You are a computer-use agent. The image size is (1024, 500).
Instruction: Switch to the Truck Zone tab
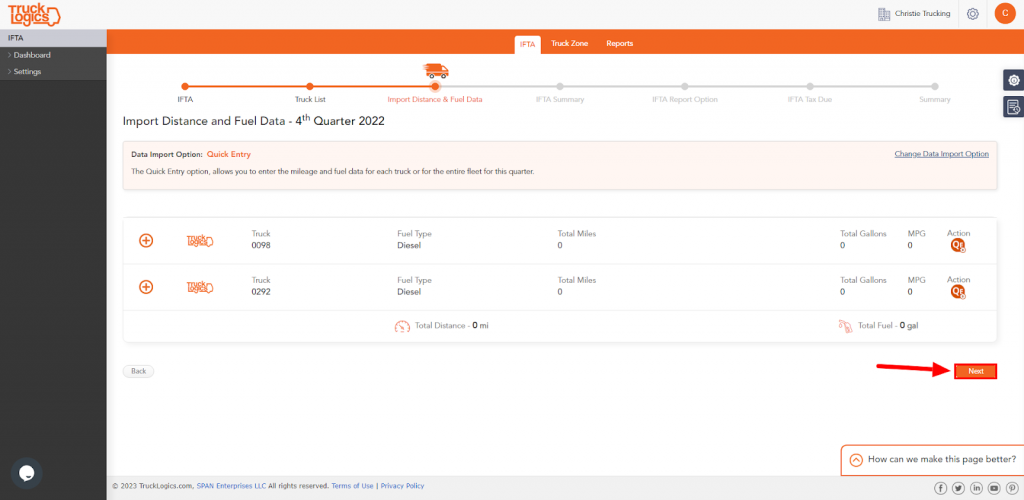click(569, 44)
